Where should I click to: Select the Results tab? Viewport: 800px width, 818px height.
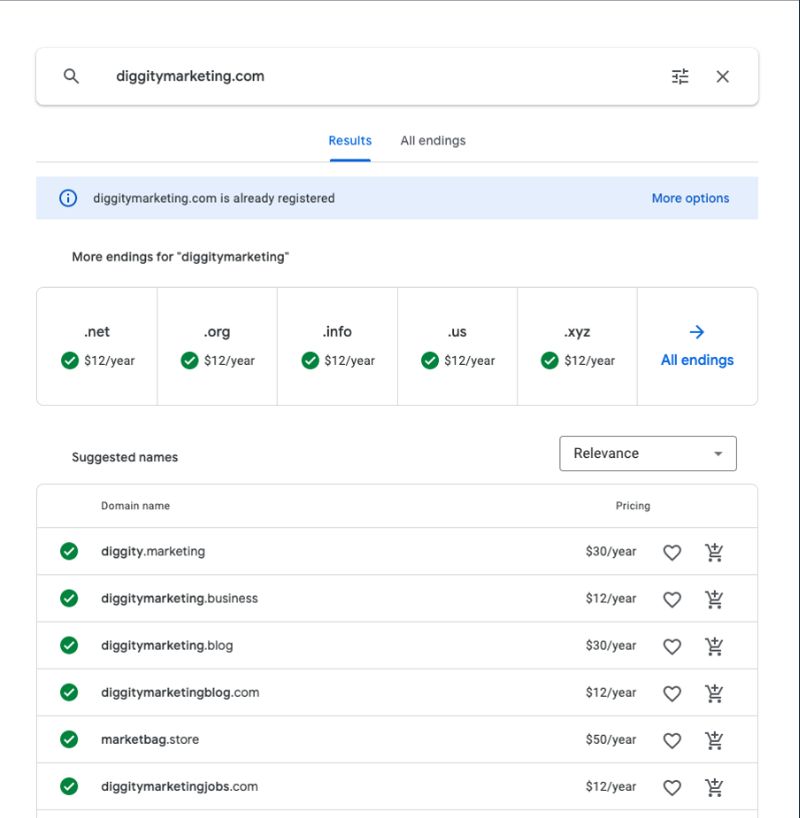click(x=350, y=141)
